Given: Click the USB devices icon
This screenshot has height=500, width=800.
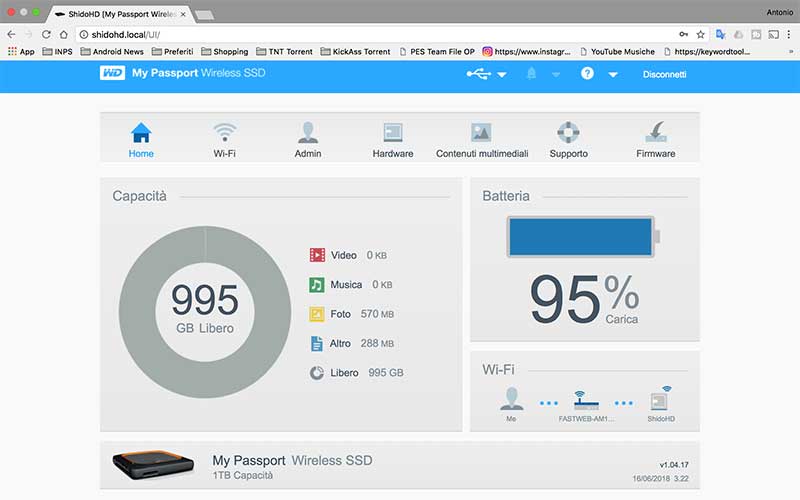Looking at the screenshot, I should point(478,74).
